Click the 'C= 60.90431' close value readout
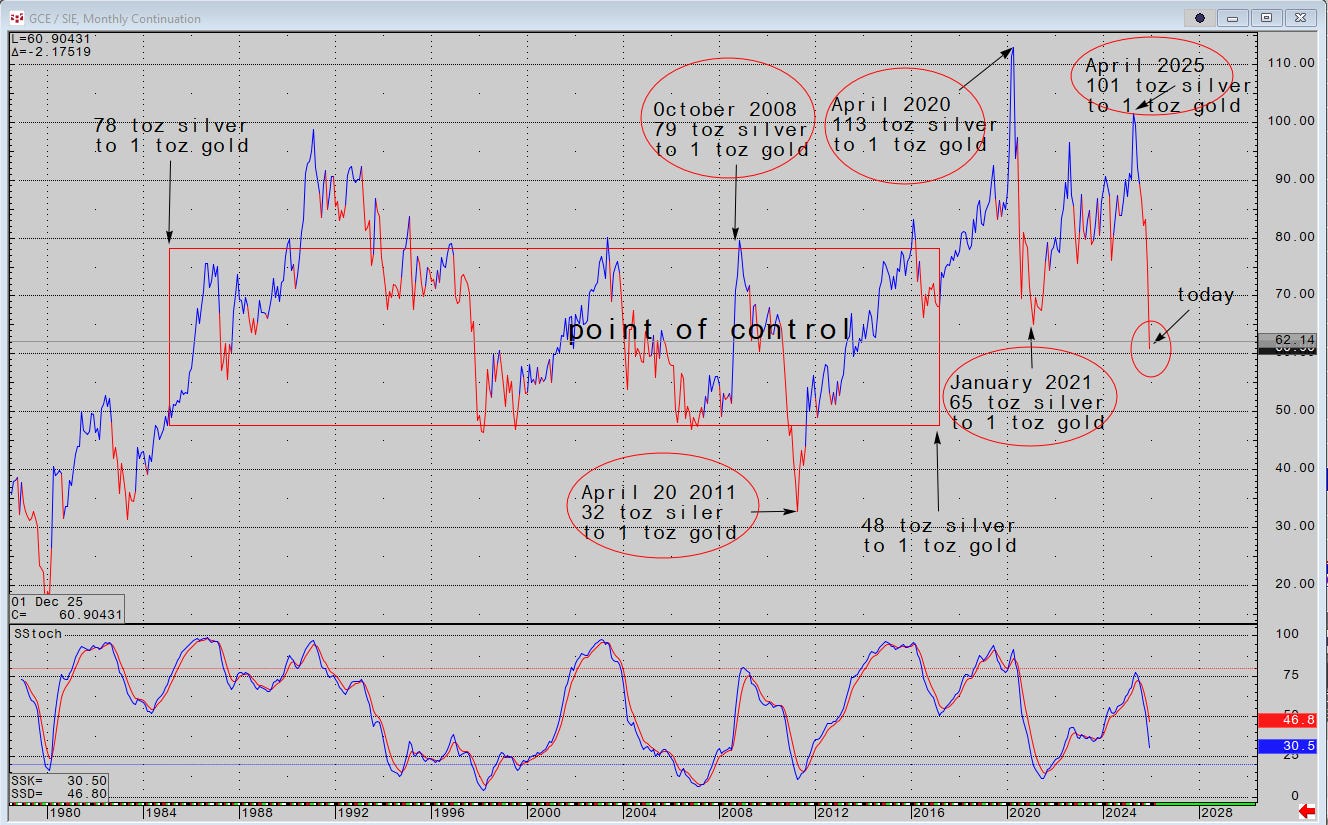Viewport: 1328px width, 825px height. pos(65,614)
